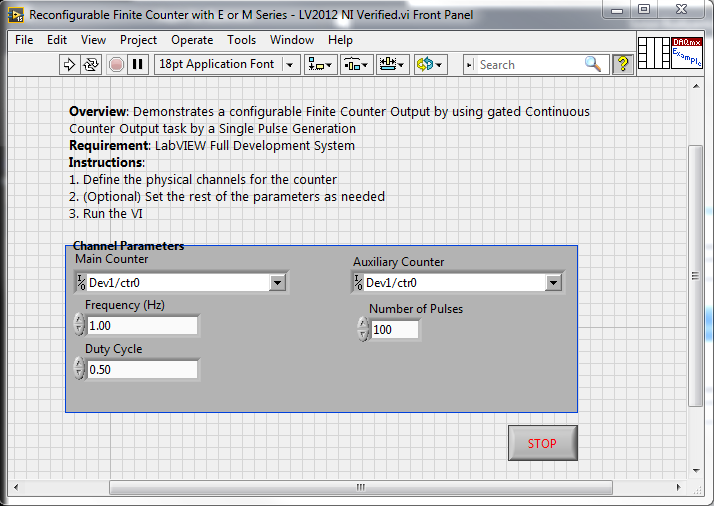Minimize the Front Panel window
The width and height of the screenshot is (714, 506).
(x=617, y=10)
